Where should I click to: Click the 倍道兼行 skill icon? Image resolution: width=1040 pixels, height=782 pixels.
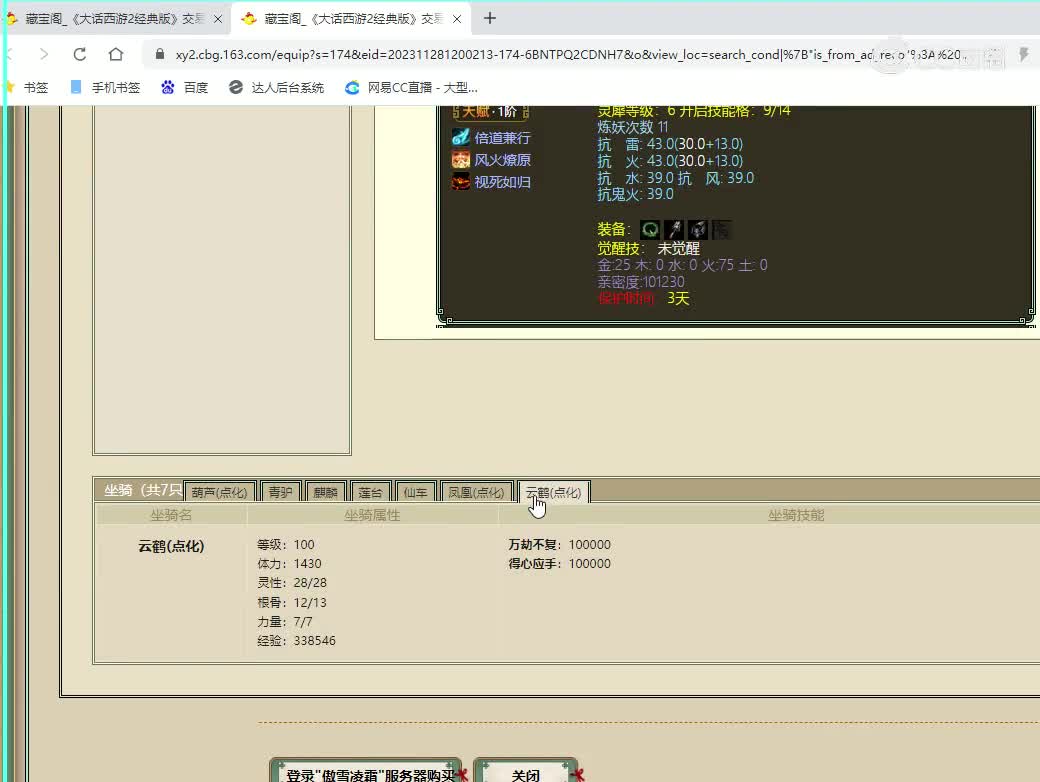click(460, 137)
